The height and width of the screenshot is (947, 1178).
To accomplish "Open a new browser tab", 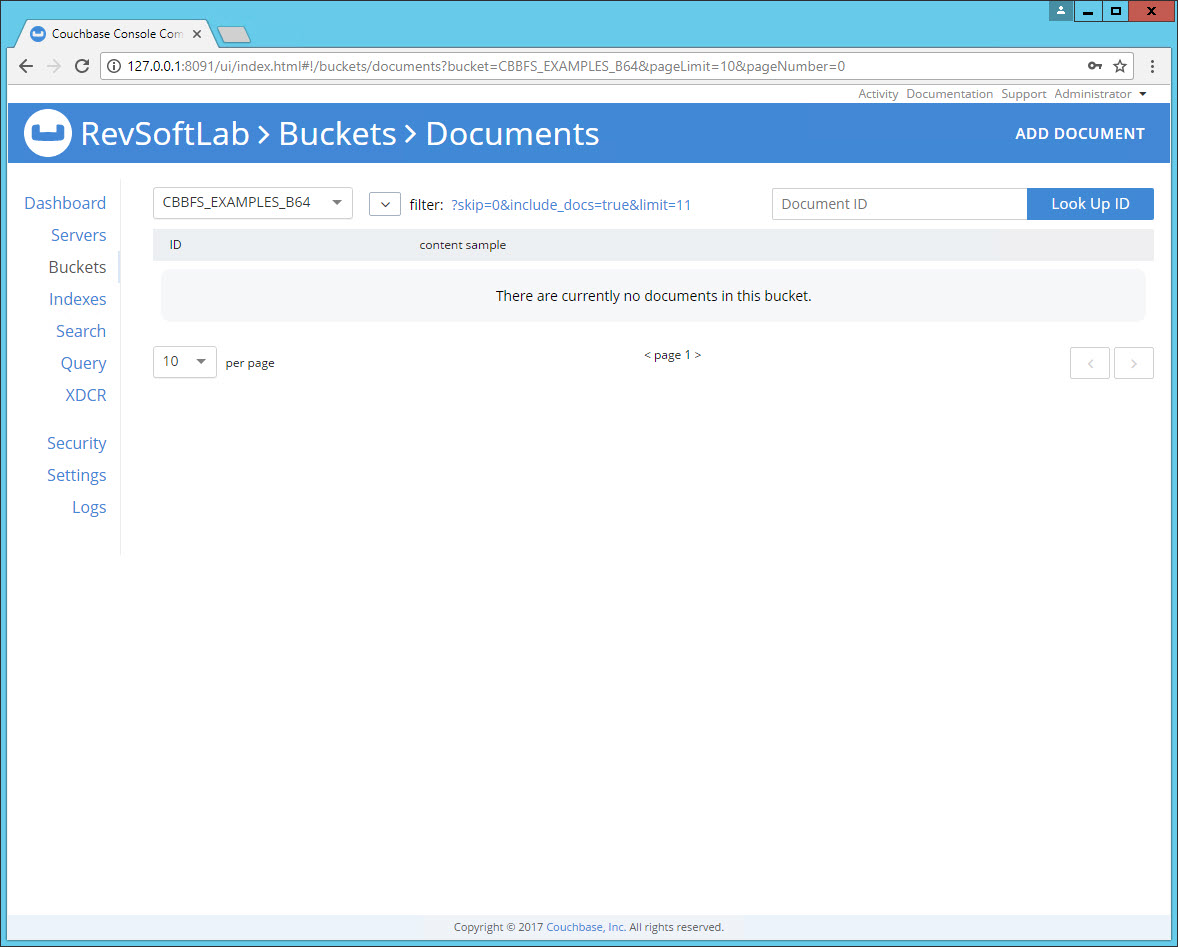I will [x=234, y=35].
